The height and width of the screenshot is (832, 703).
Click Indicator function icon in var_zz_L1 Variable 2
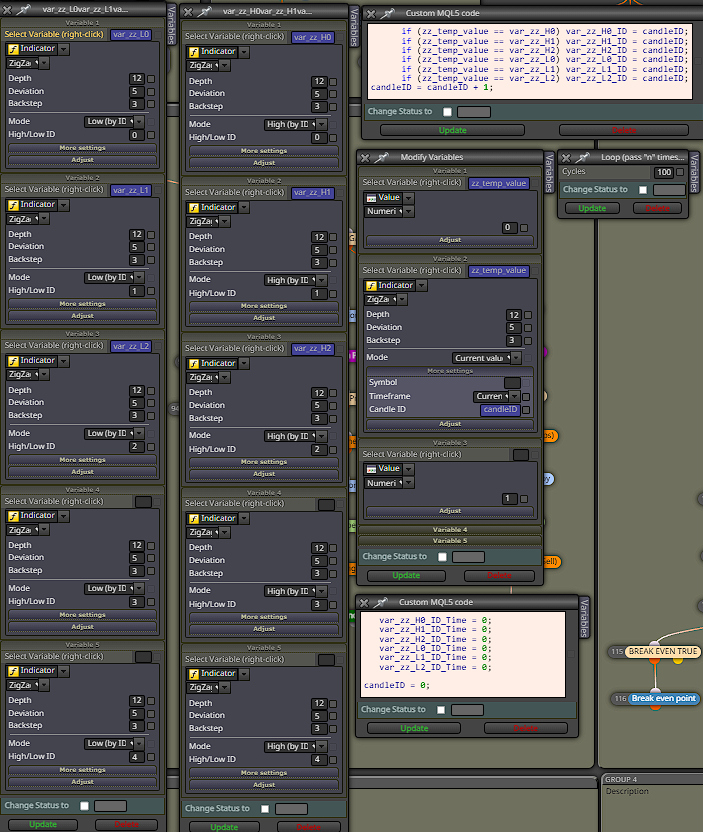click(13, 205)
